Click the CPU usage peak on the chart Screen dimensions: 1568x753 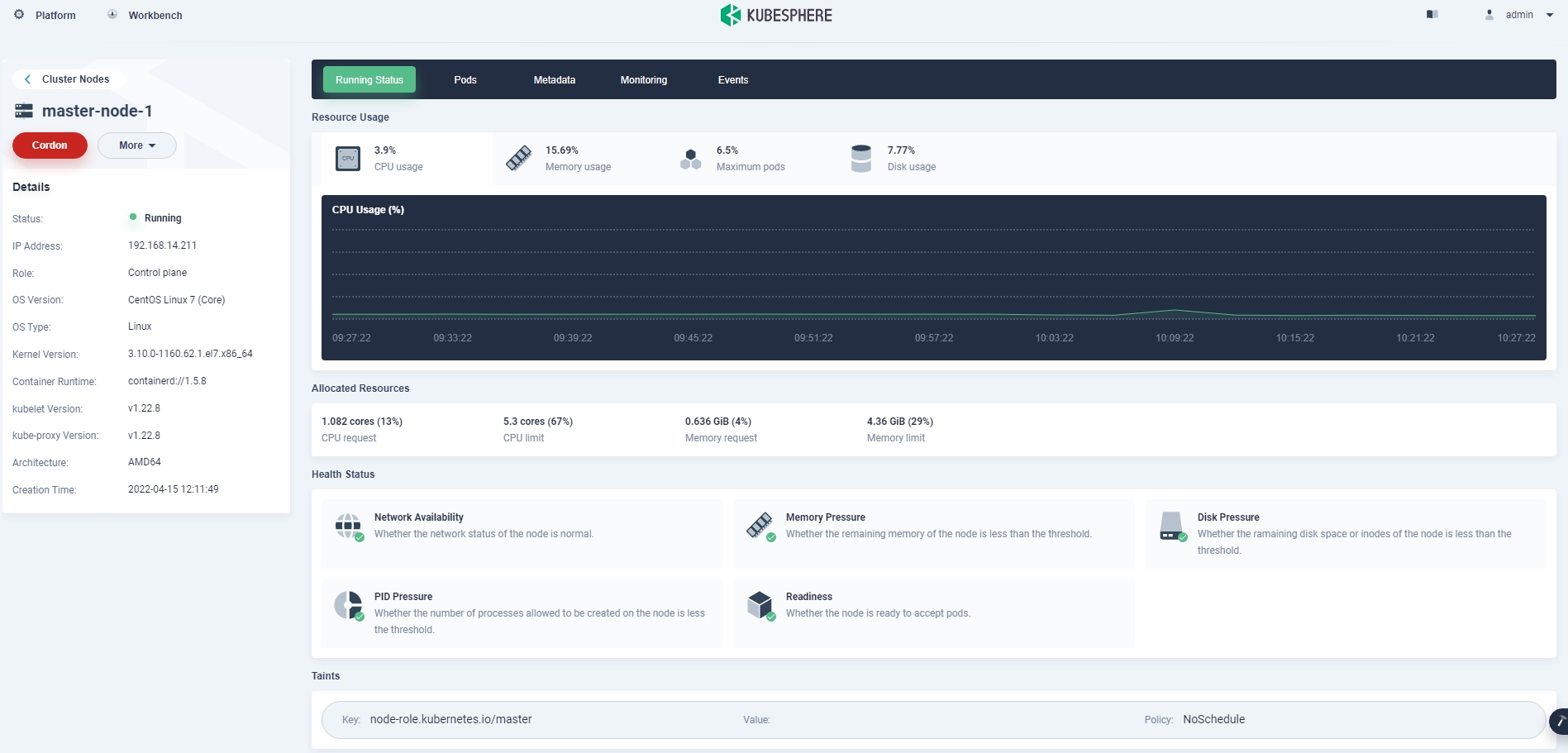(x=1175, y=311)
